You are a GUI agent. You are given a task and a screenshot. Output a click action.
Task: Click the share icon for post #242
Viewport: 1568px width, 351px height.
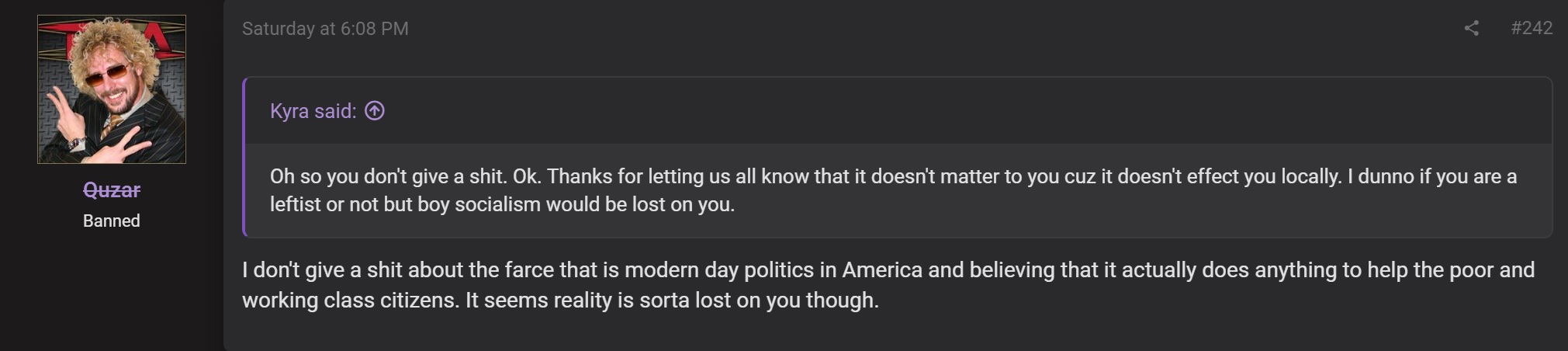(1471, 29)
